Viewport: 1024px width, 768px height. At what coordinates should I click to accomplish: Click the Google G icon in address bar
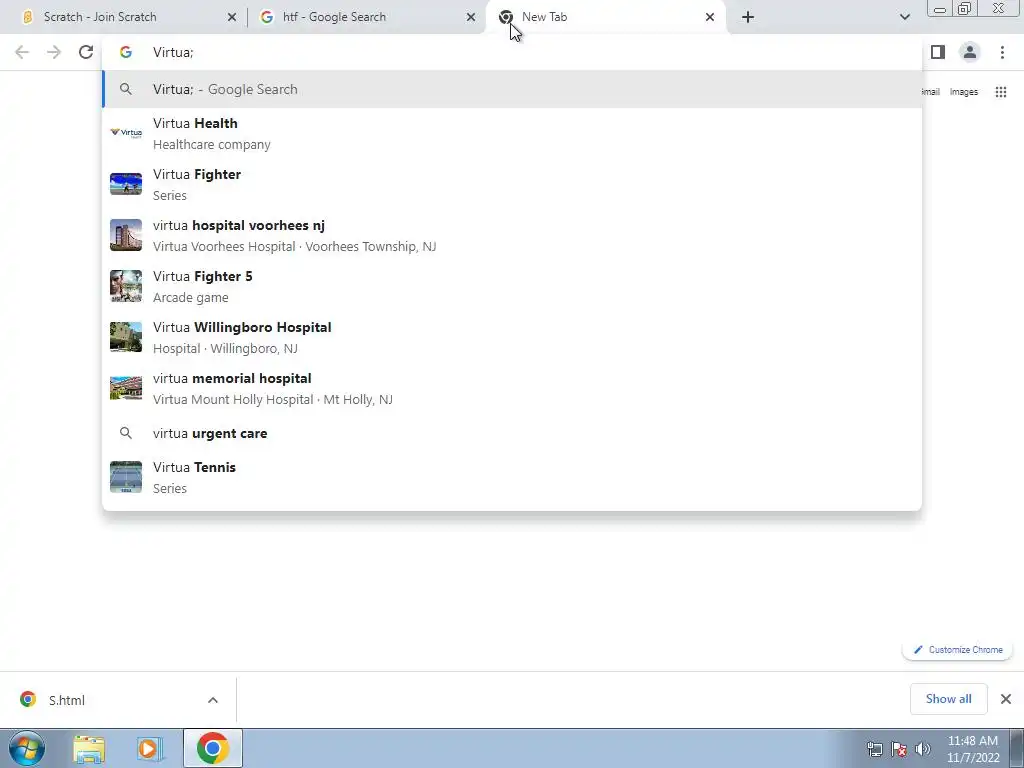[x=125, y=52]
